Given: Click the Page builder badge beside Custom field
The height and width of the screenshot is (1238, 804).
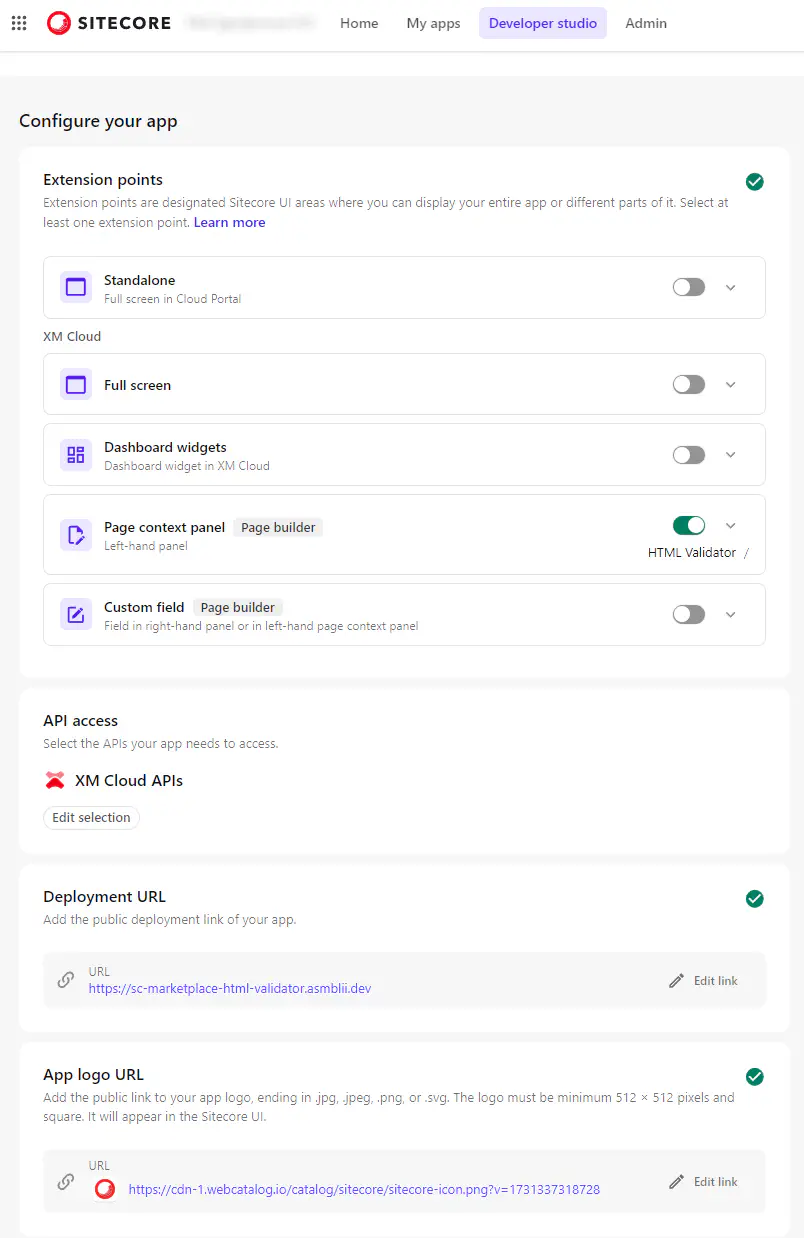Looking at the screenshot, I should coord(238,607).
